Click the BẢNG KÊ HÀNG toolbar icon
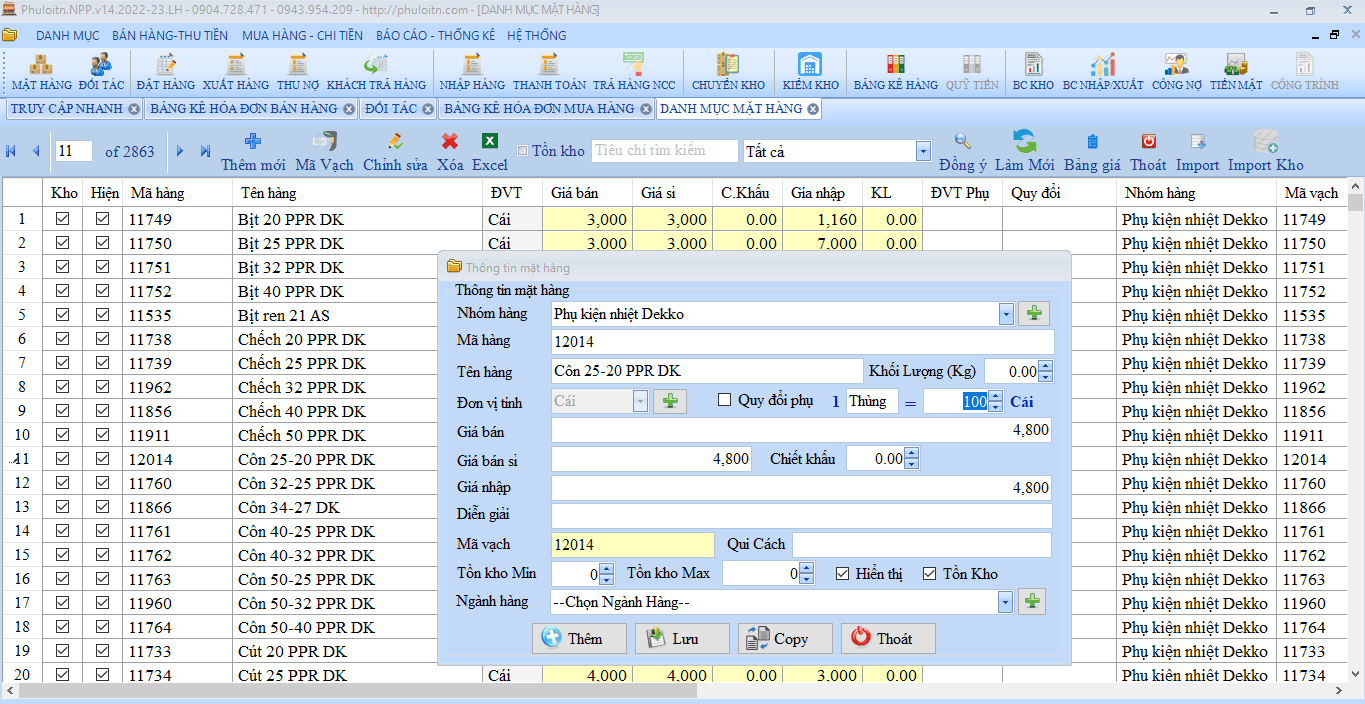The width and height of the screenshot is (1365, 704). [x=895, y=72]
